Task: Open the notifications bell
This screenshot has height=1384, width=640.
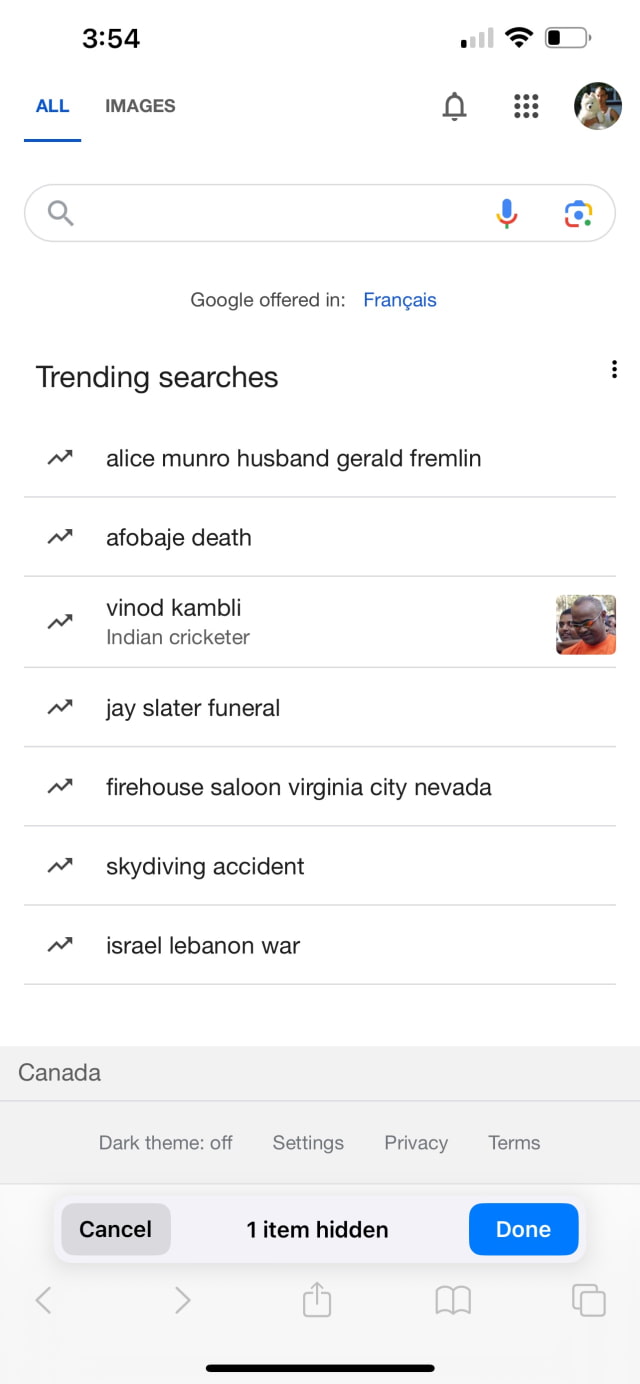Action: tap(454, 106)
